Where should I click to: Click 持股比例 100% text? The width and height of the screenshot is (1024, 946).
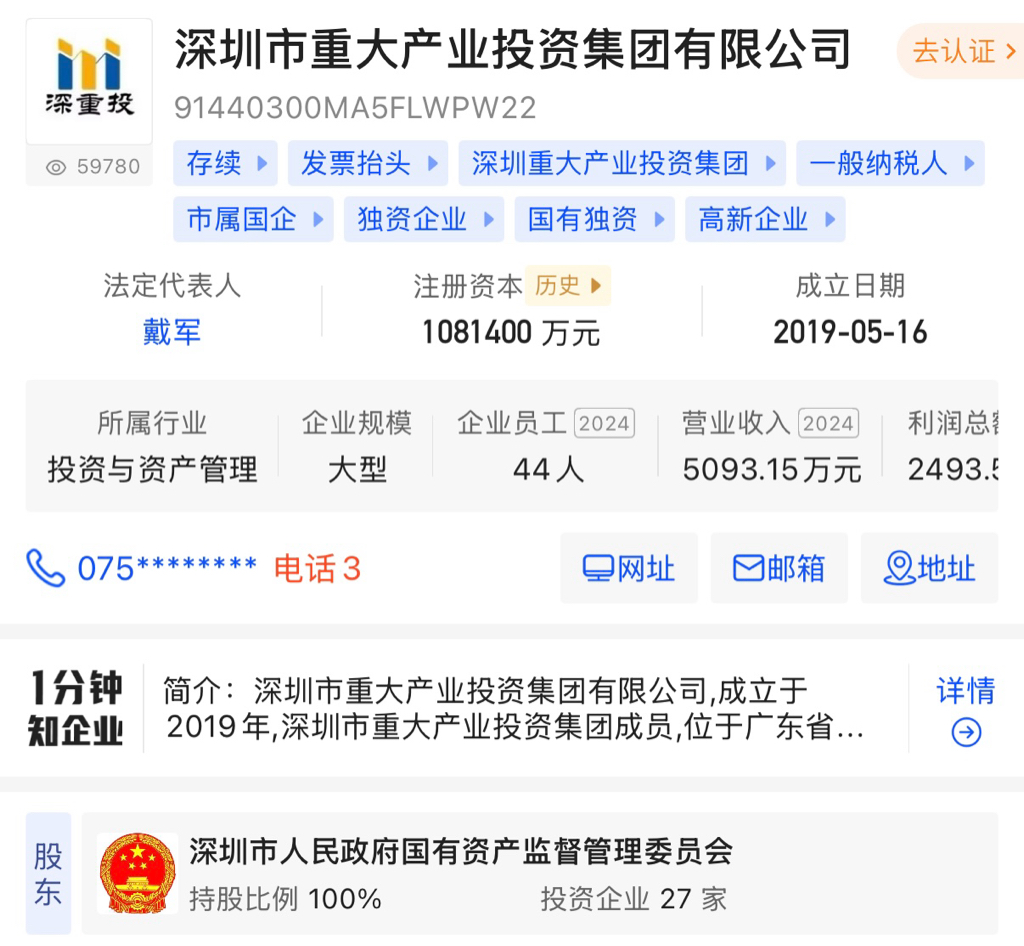coord(285,899)
